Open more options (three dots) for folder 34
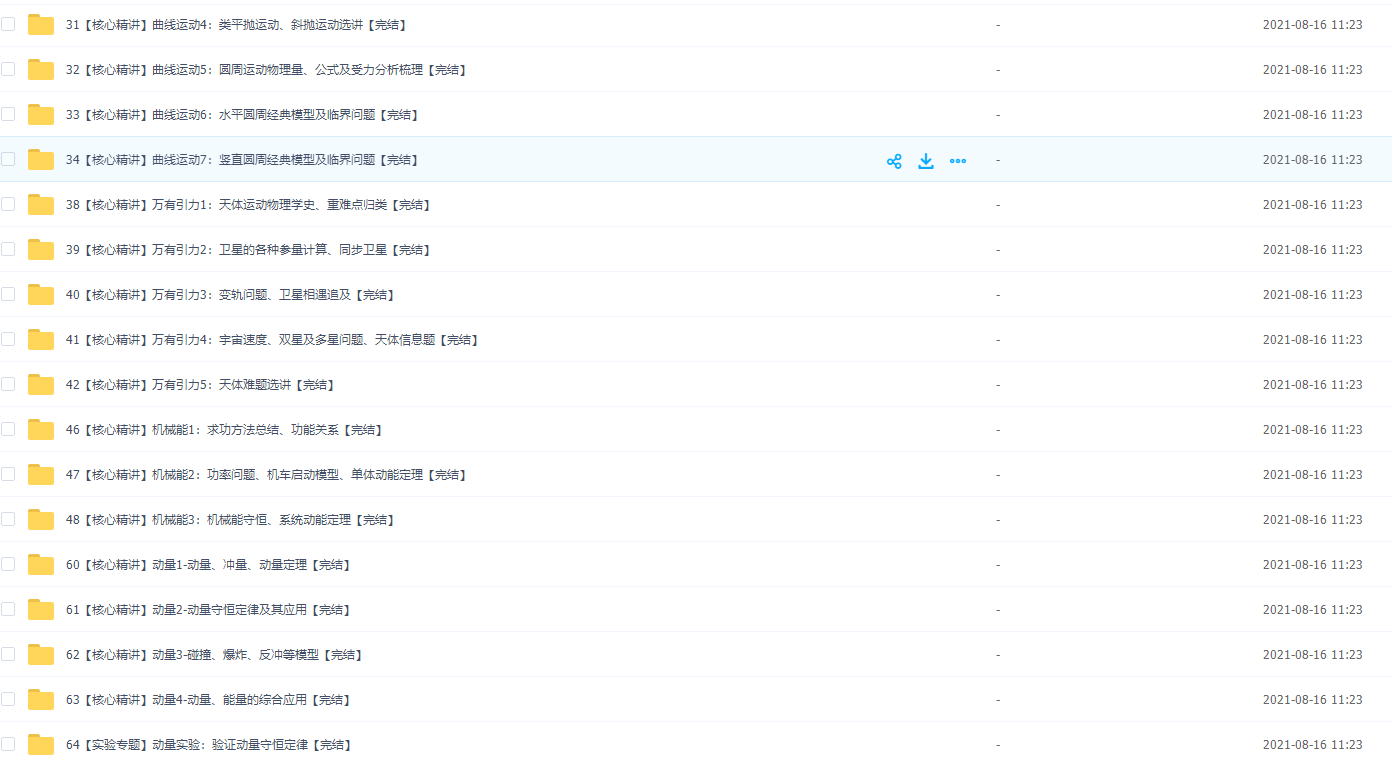 click(958, 161)
